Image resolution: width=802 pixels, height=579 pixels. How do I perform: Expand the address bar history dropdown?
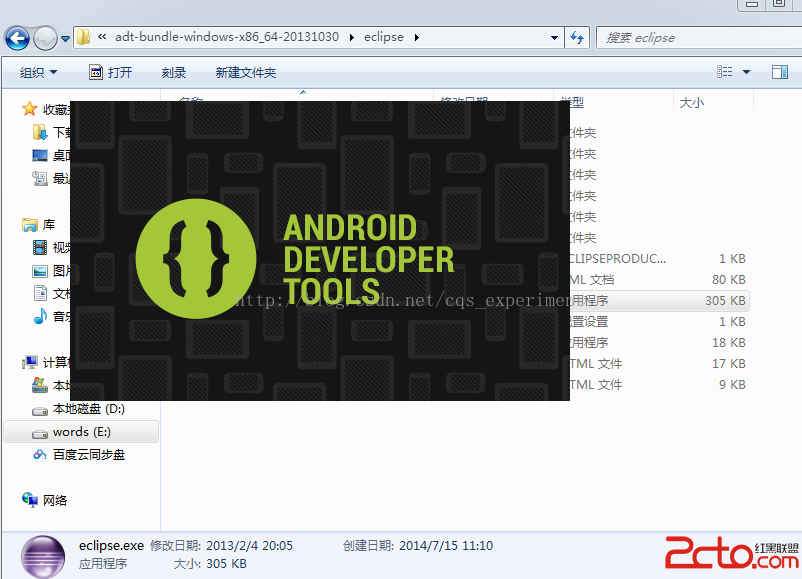tap(555, 38)
